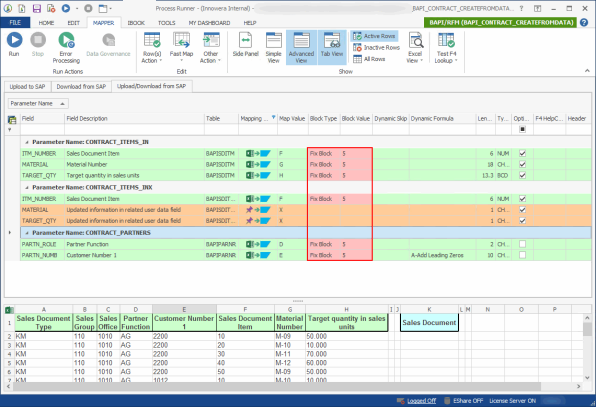
Task: Toggle the Tab View button
Action: click(x=331, y=45)
